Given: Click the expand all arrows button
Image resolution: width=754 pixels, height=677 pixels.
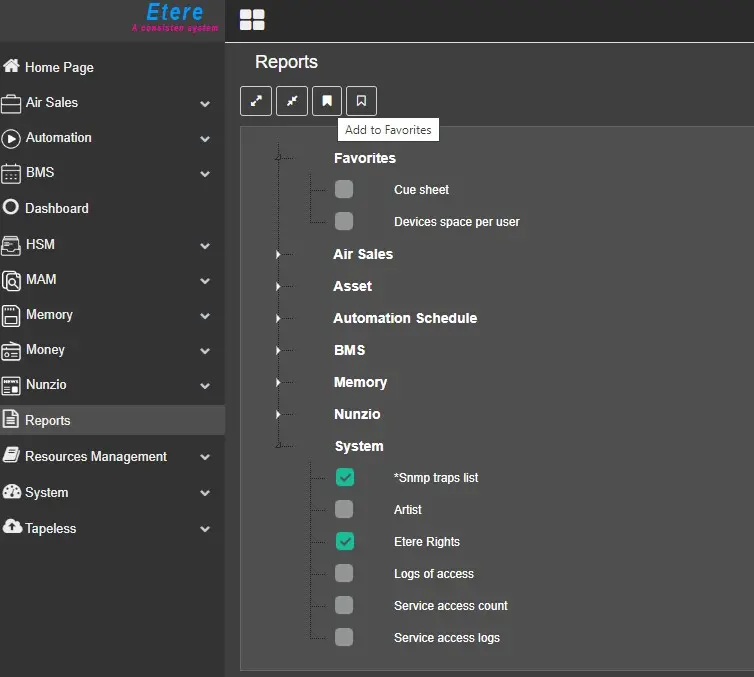Looking at the screenshot, I should coord(256,101).
